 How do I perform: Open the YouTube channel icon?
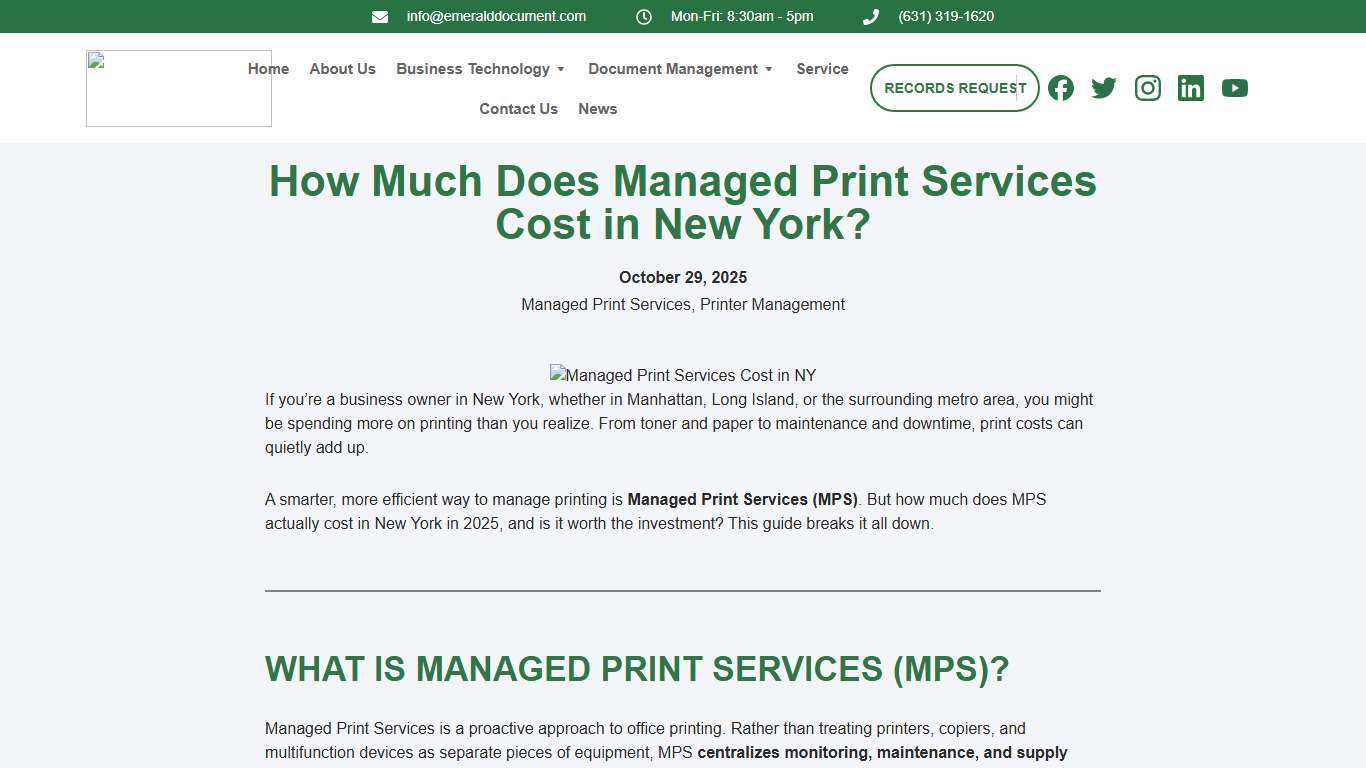tap(1234, 88)
